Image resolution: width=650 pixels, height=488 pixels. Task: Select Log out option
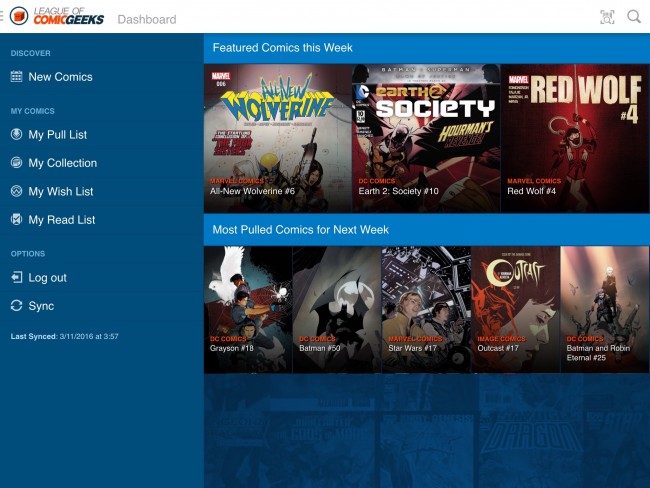click(x=102, y=277)
